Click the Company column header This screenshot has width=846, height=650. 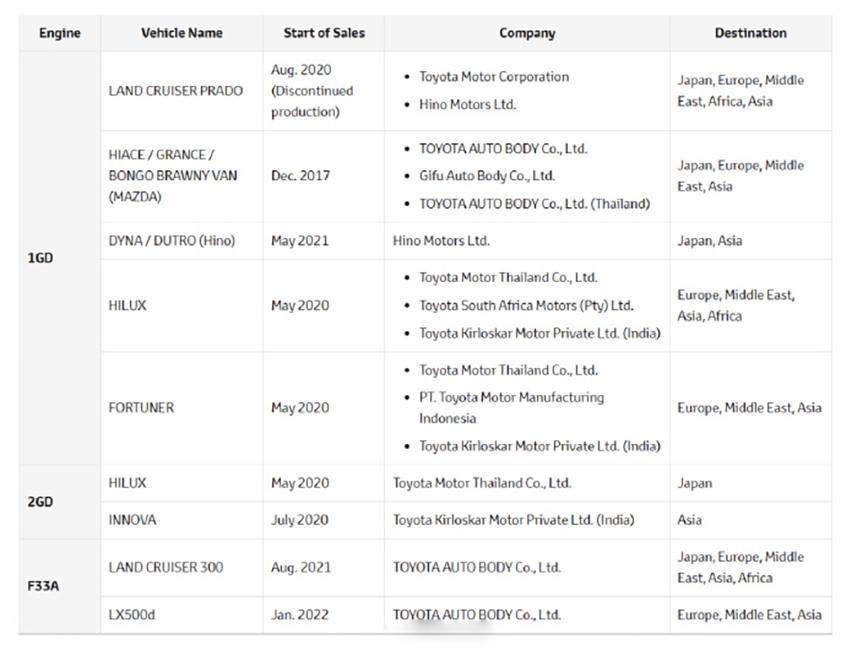(527, 33)
